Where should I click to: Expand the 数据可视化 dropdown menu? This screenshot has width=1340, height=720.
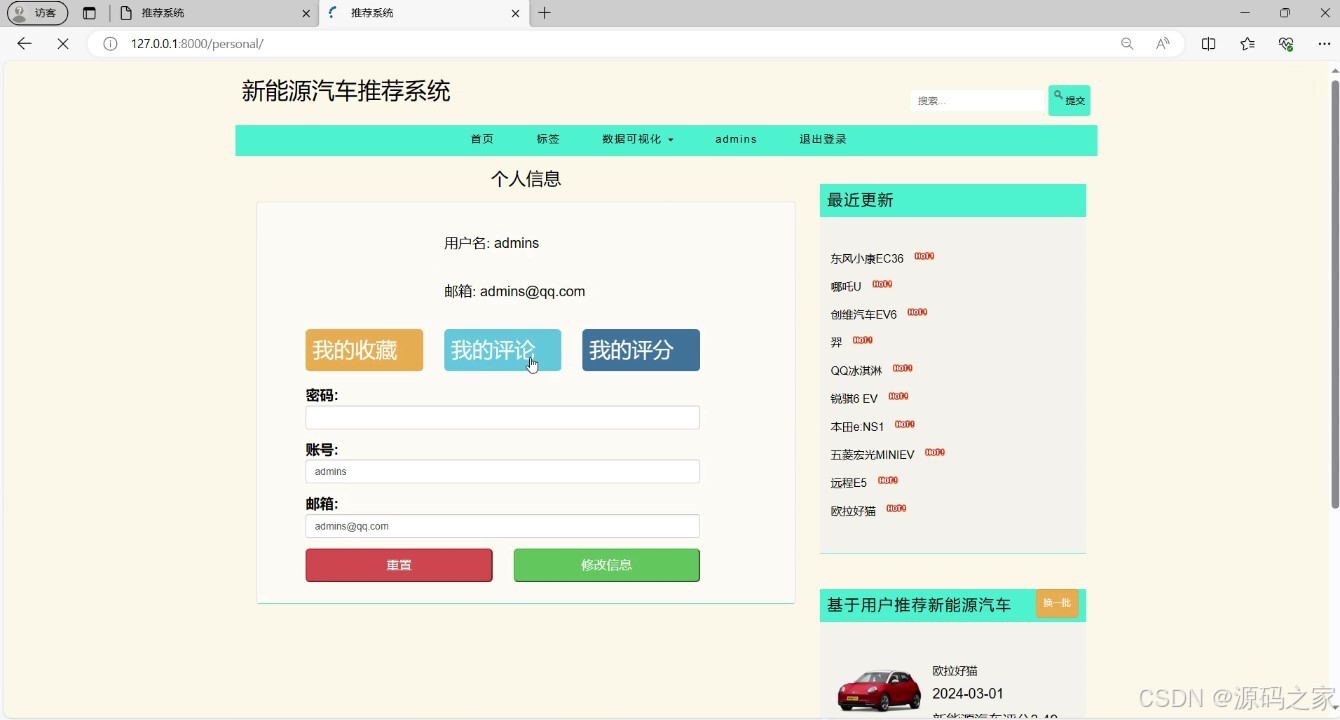click(x=637, y=139)
